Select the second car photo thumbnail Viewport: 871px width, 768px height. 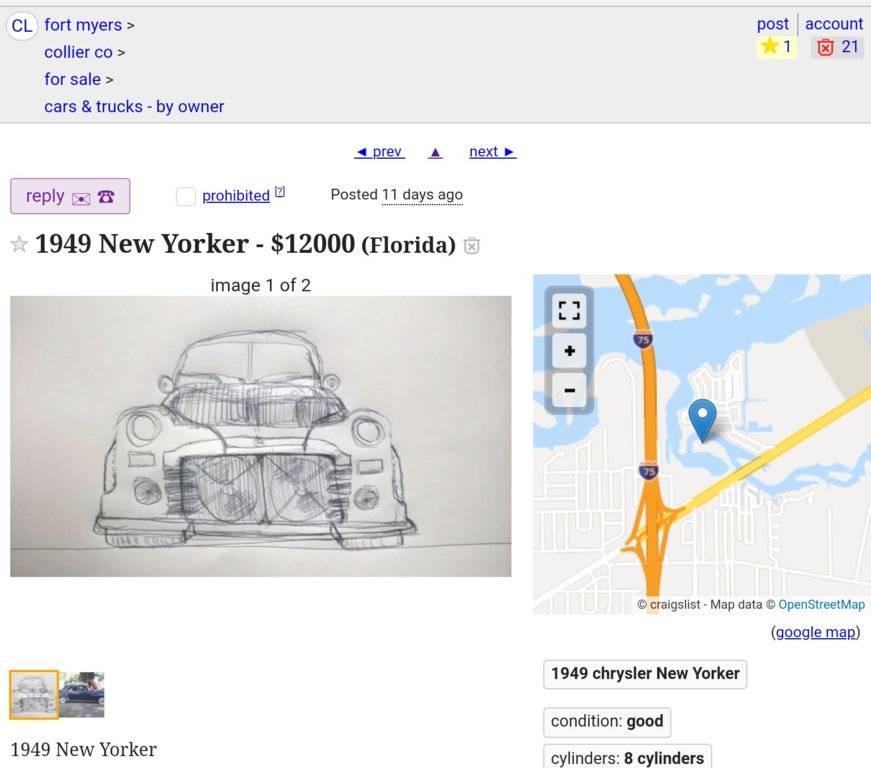[82, 694]
